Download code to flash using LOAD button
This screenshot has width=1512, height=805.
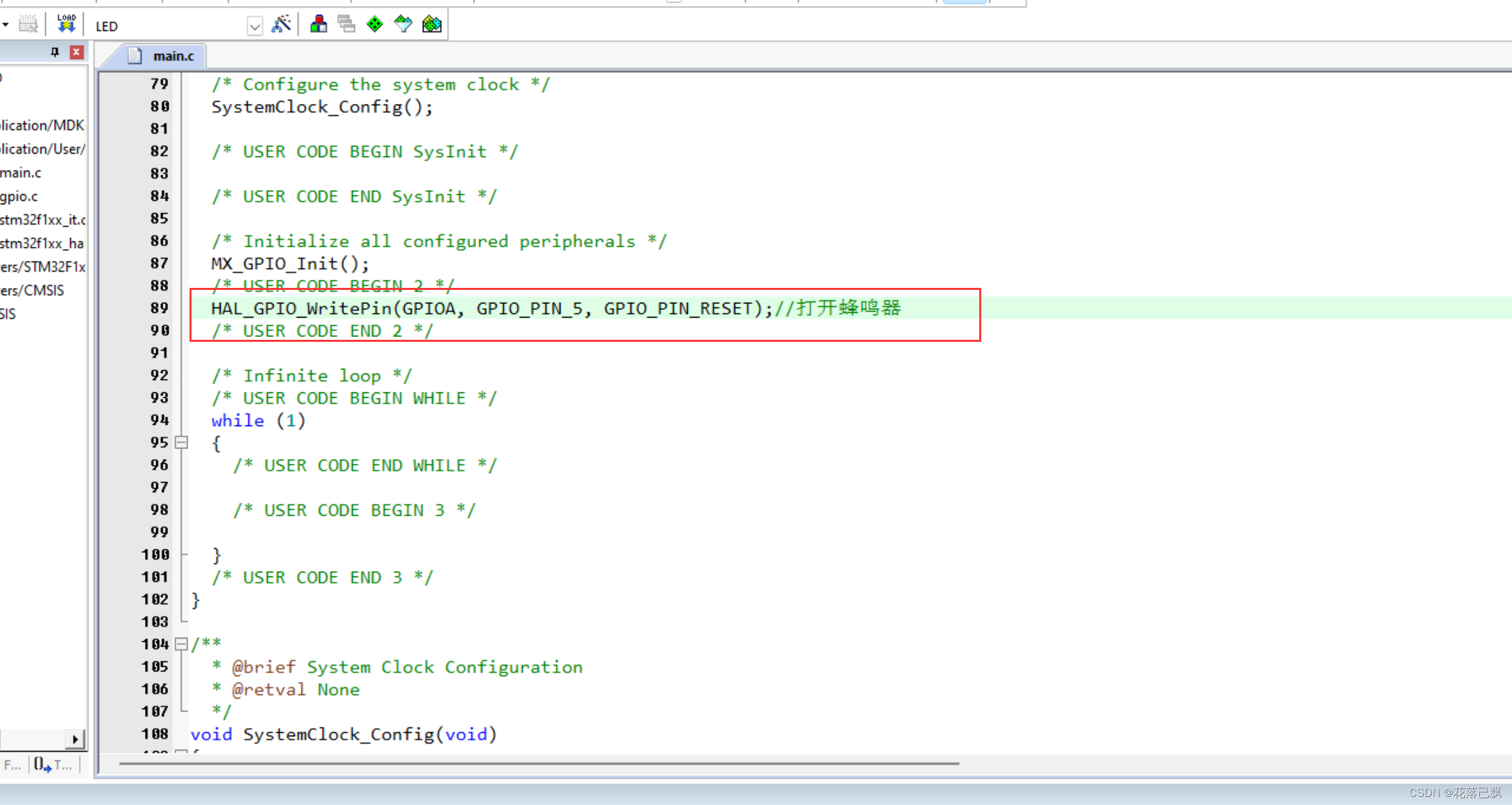point(65,24)
